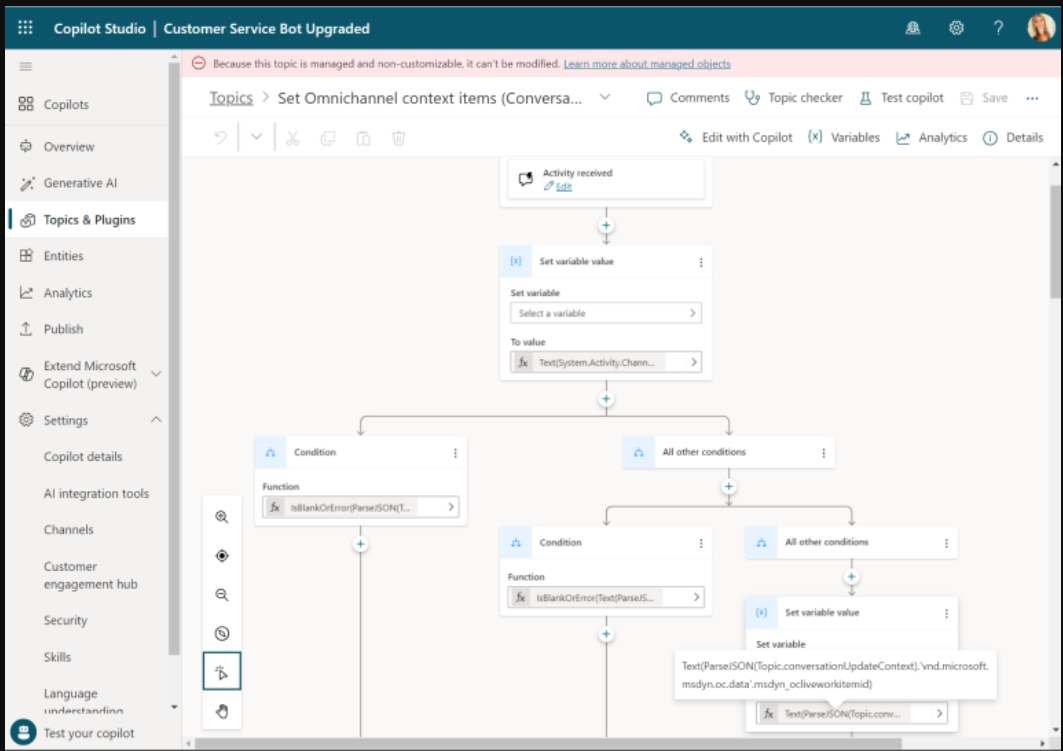Collapse the Settings section chevron
Viewport: 1063px width, 751px height.
tap(156, 420)
